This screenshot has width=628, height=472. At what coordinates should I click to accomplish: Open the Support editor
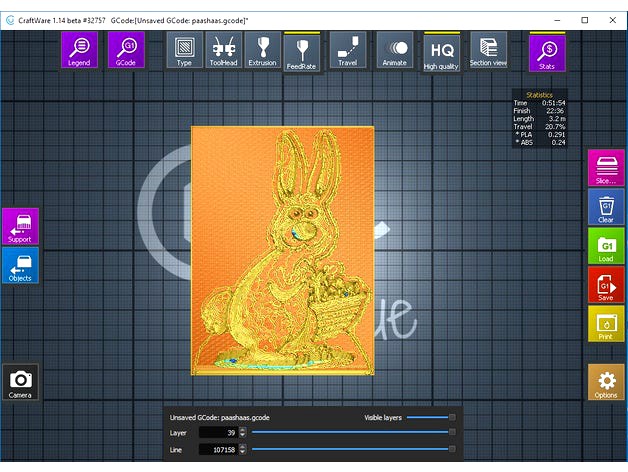tap(20, 226)
